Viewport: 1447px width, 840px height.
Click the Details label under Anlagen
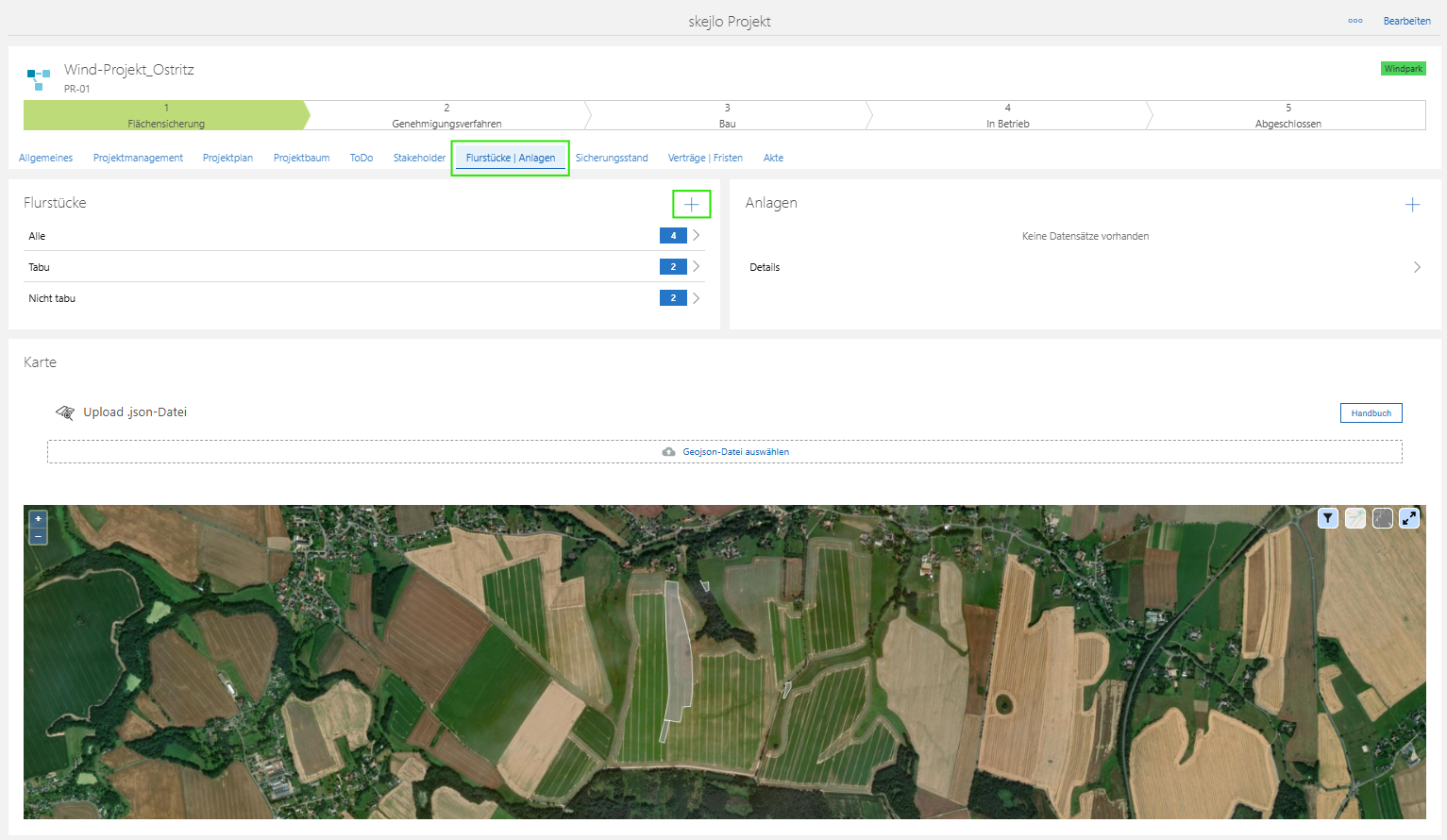[x=765, y=267]
